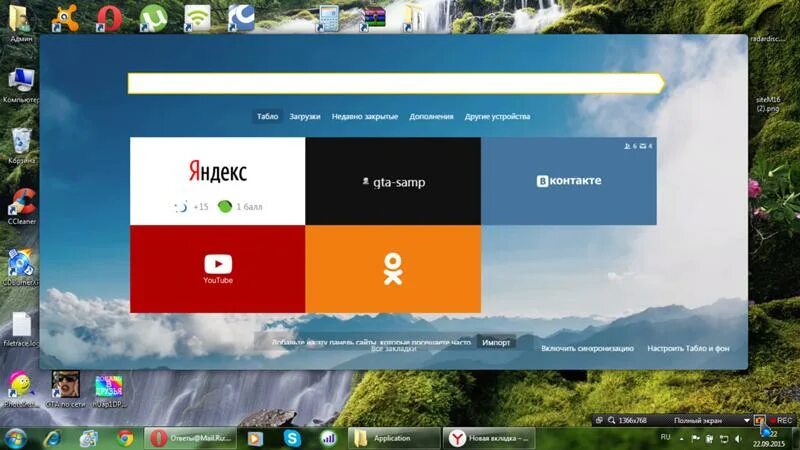Select the filetrace.log file icon
Viewport: 800px width, 450px height.
click(x=21, y=329)
